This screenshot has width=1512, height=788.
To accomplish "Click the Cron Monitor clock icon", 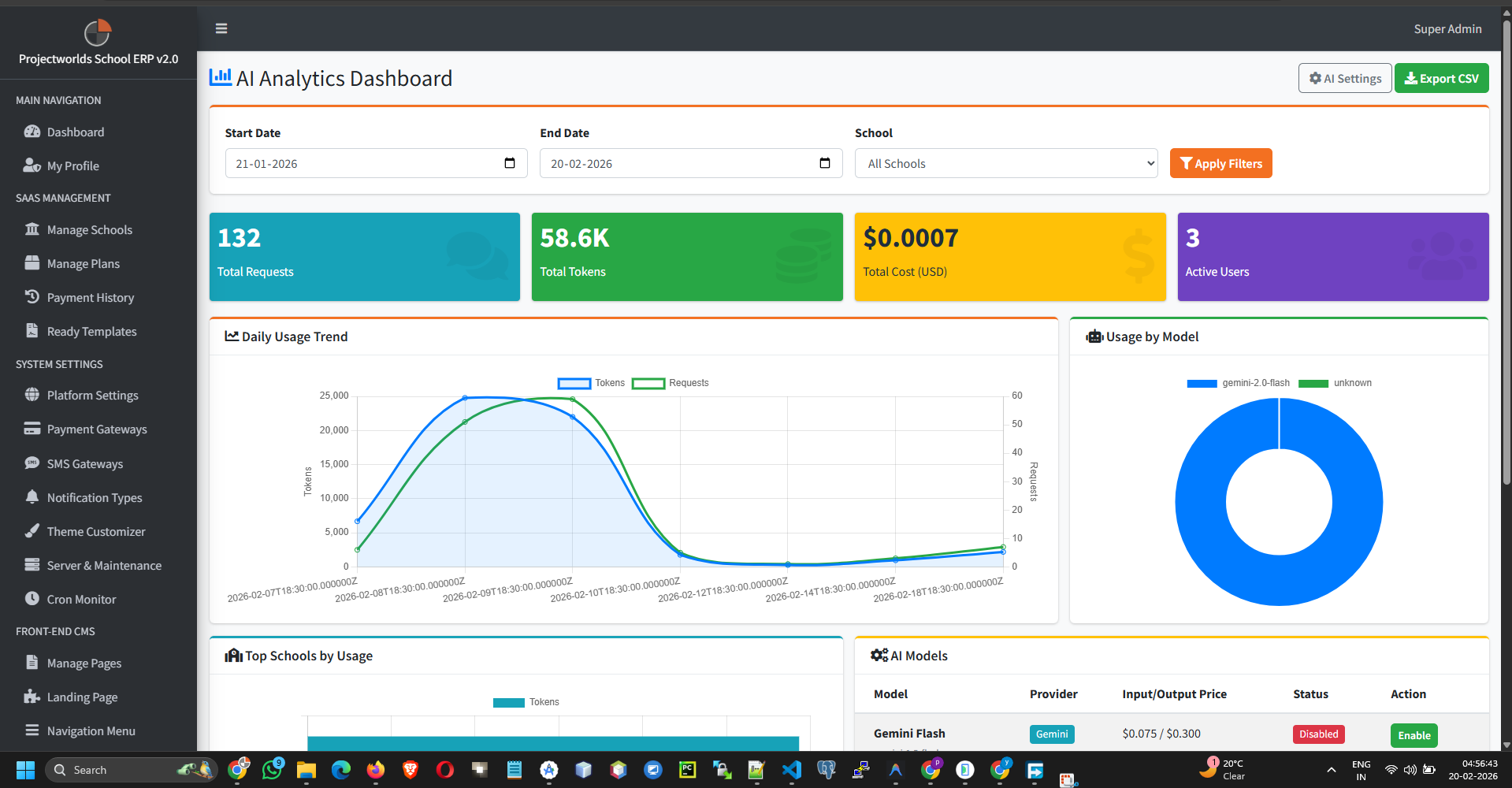I will [x=32, y=599].
